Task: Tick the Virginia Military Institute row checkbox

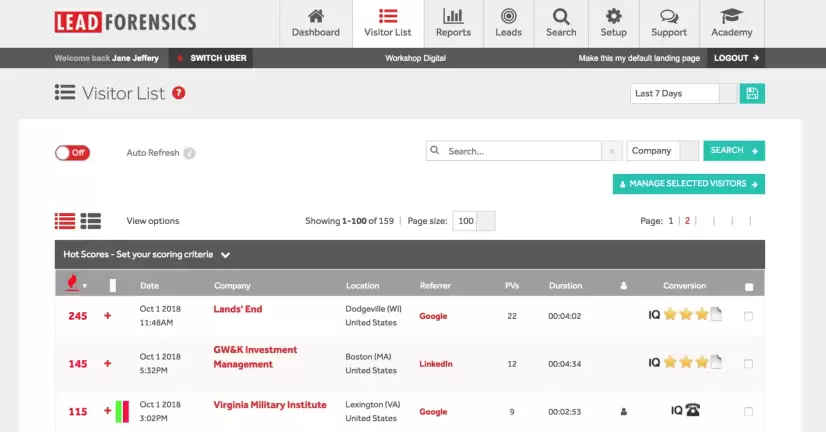Action: pos(749,411)
